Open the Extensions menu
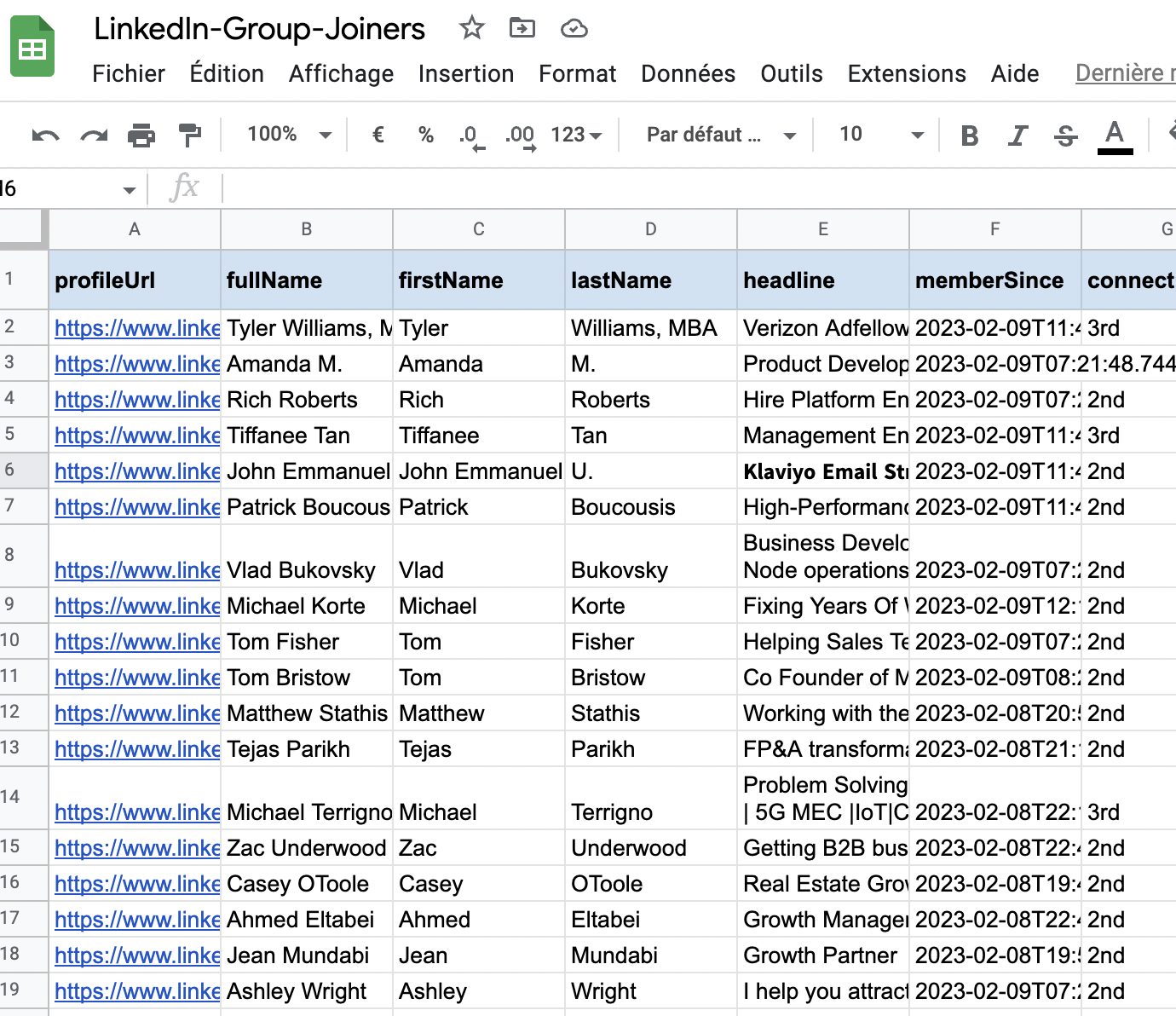 [x=906, y=74]
